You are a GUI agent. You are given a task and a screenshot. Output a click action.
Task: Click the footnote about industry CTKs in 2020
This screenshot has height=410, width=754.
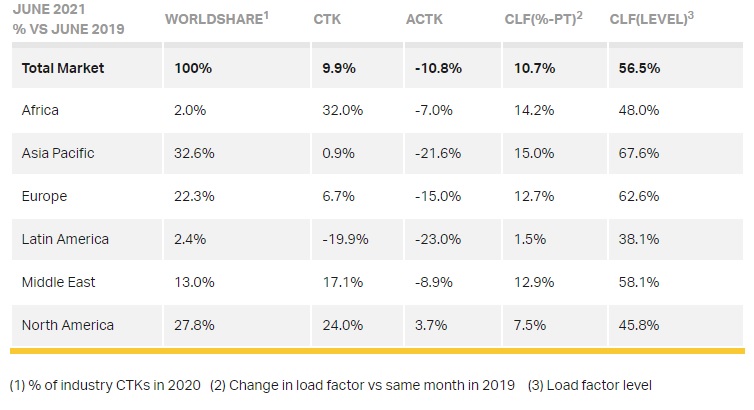[x=105, y=385]
